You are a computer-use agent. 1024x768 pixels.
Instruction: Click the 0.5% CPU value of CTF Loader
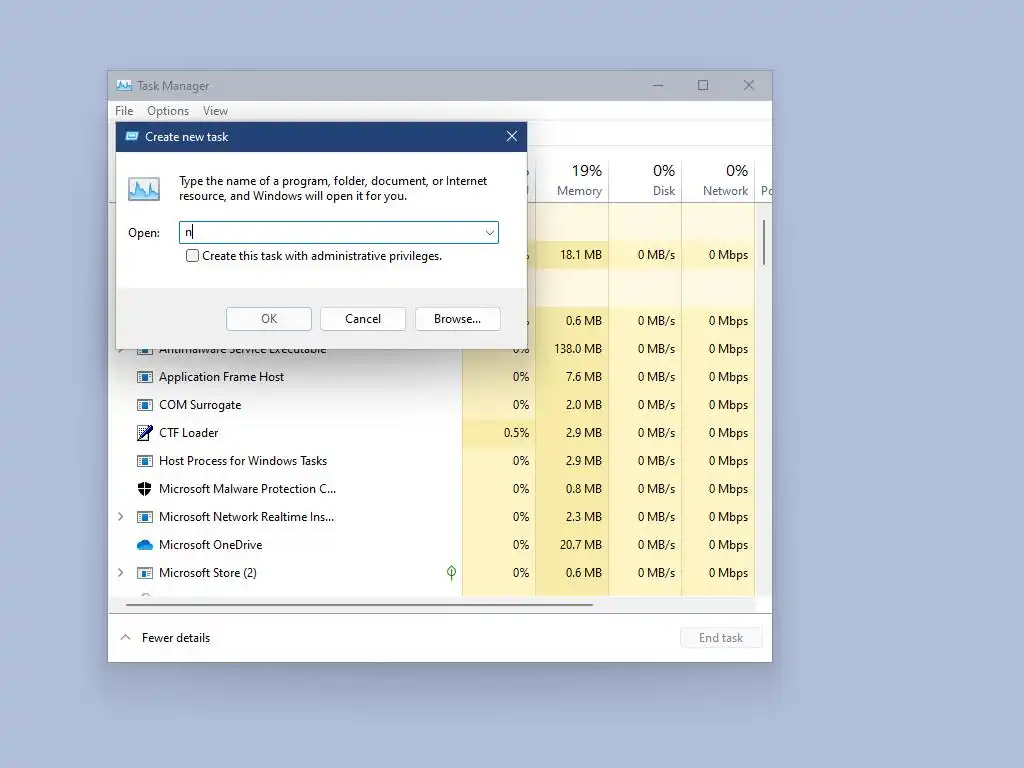[x=517, y=433]
